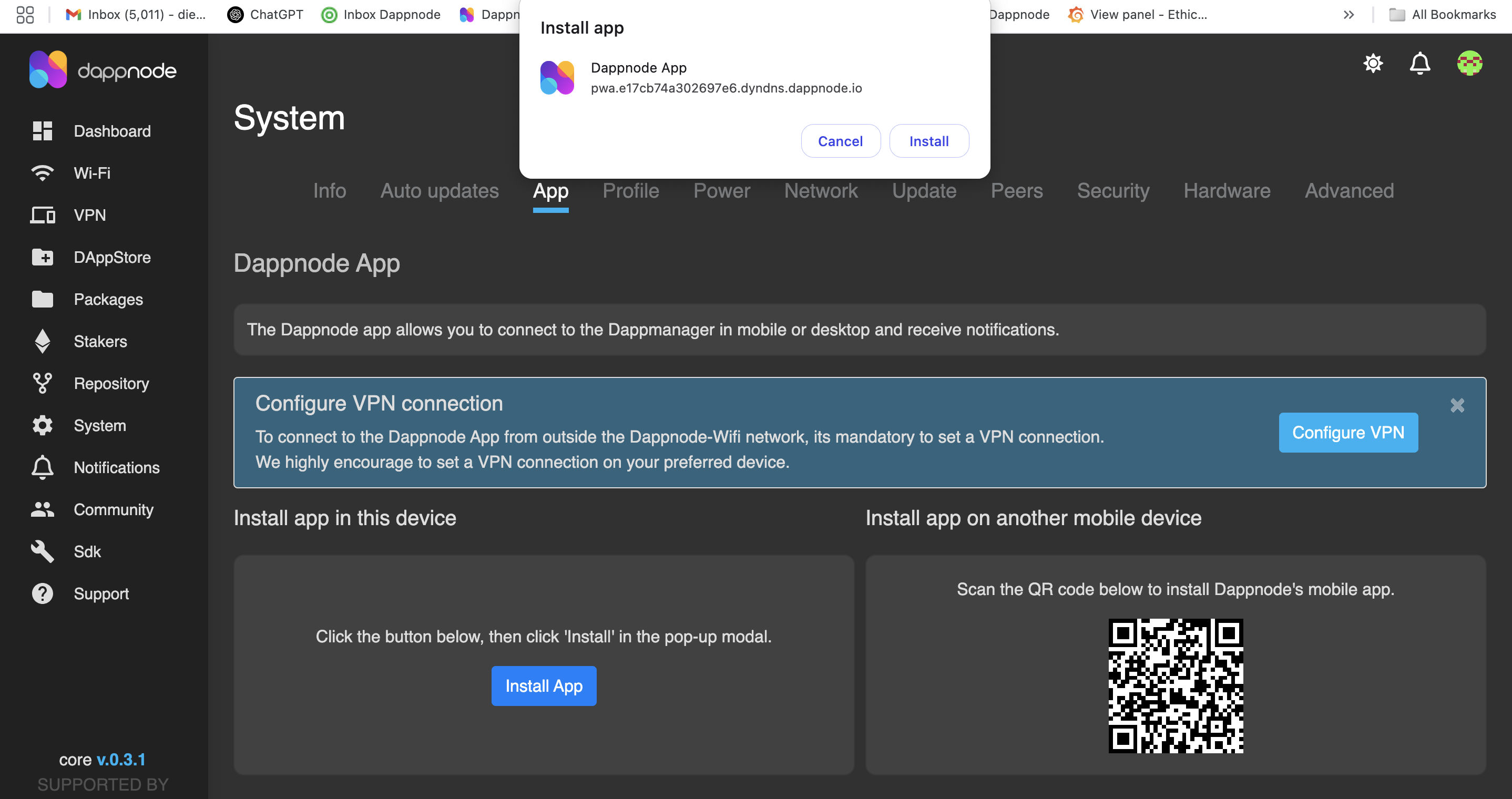
Task: Click the DAppStore icon
Action: click(42, 257)
